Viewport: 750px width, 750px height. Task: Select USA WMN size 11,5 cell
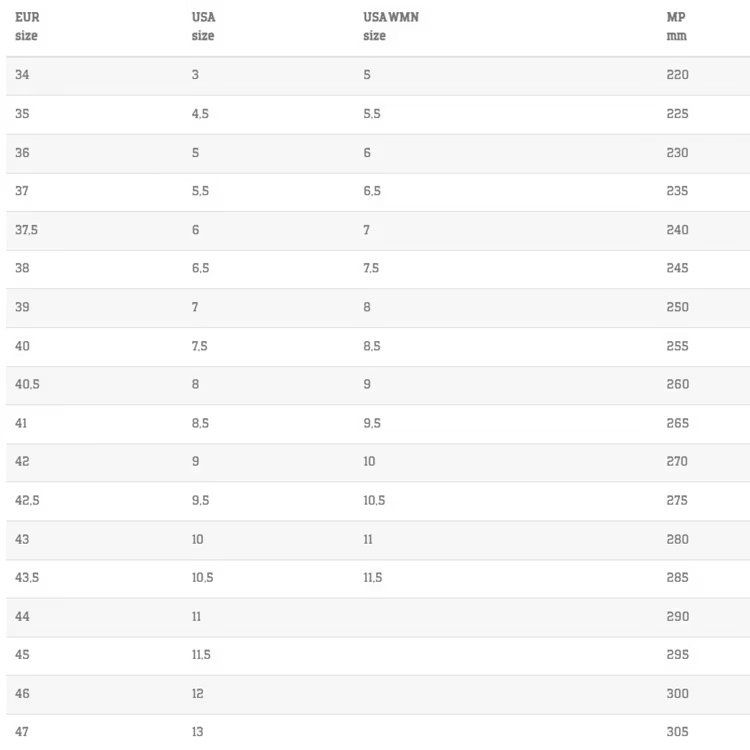373,578
